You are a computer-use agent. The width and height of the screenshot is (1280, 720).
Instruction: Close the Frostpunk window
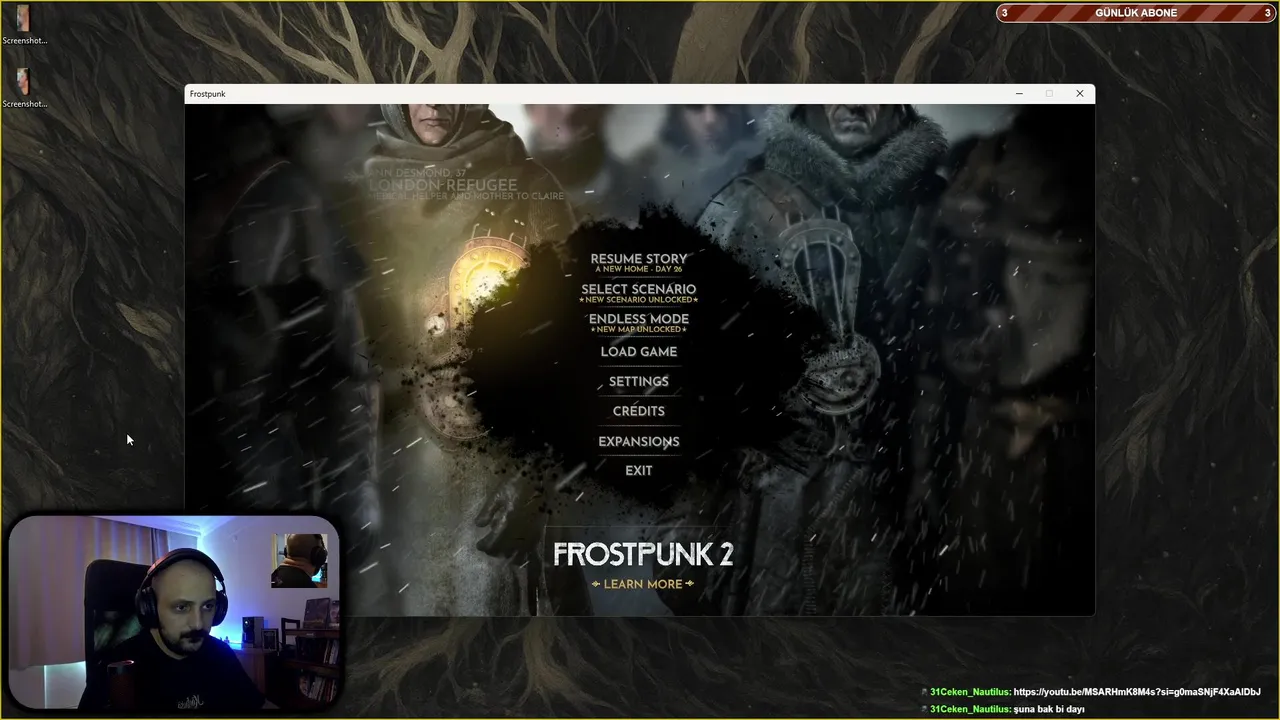tap(1079, 93)
